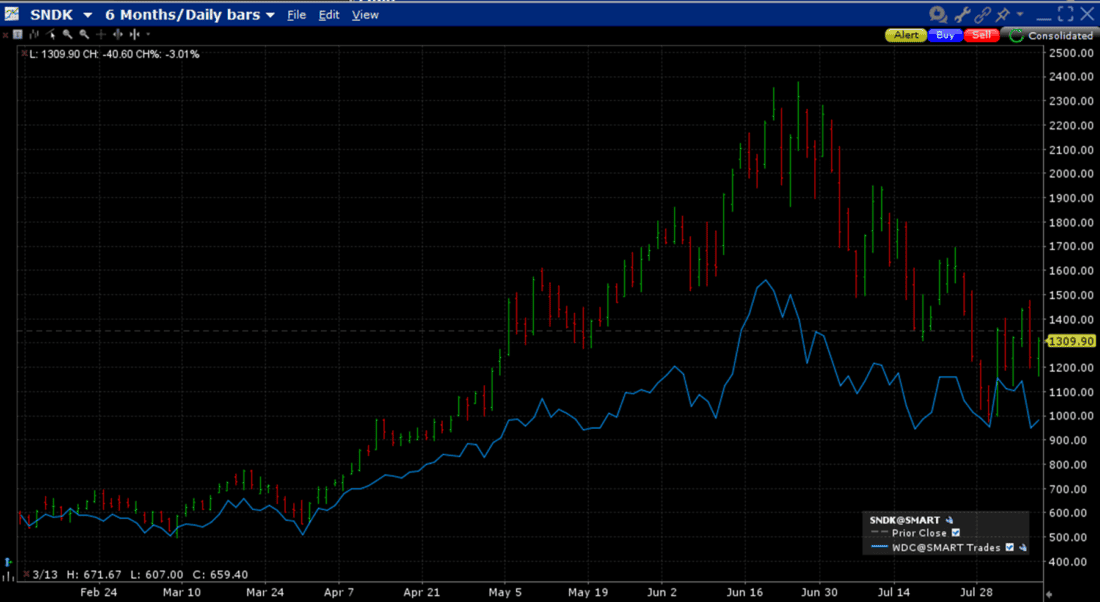Click the Consolidated label
Image resolution: width=1100 pixels, height=602 pixels.
tap(1060, 36)
